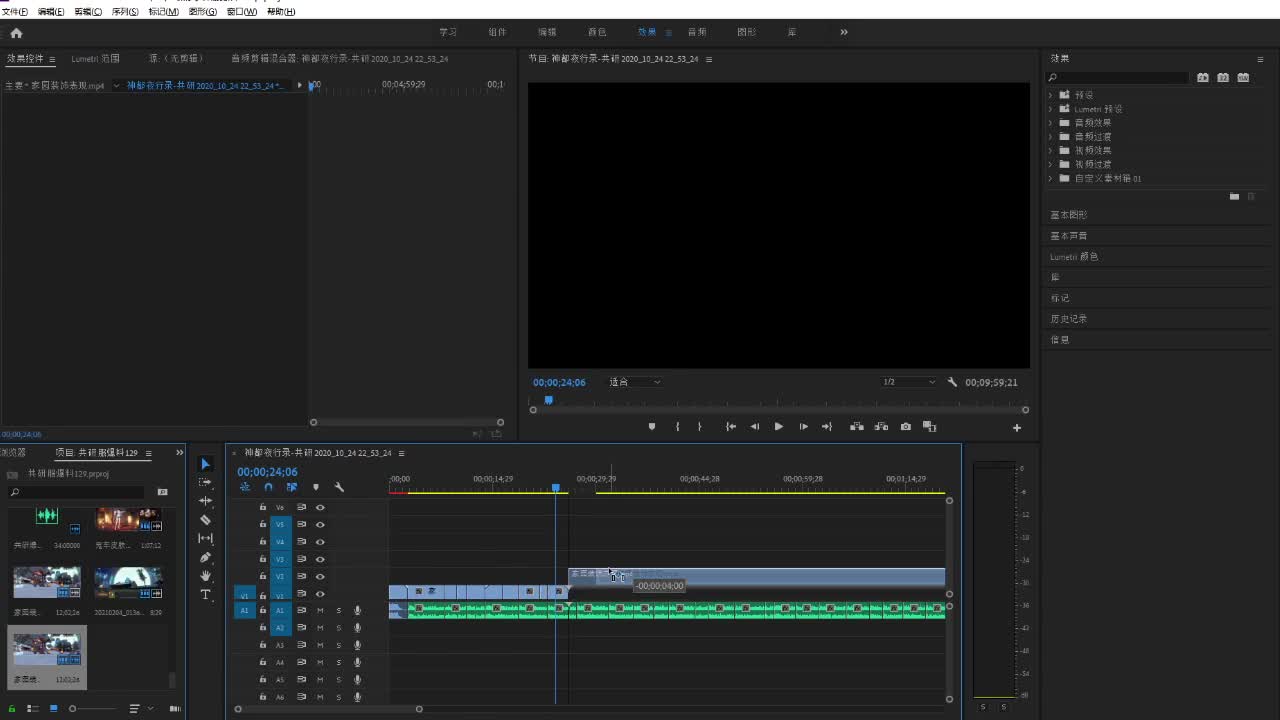This screenshot has height=720, width=1280.
Task: Expand the 预设 presets folder
Action: (1051, 95)
